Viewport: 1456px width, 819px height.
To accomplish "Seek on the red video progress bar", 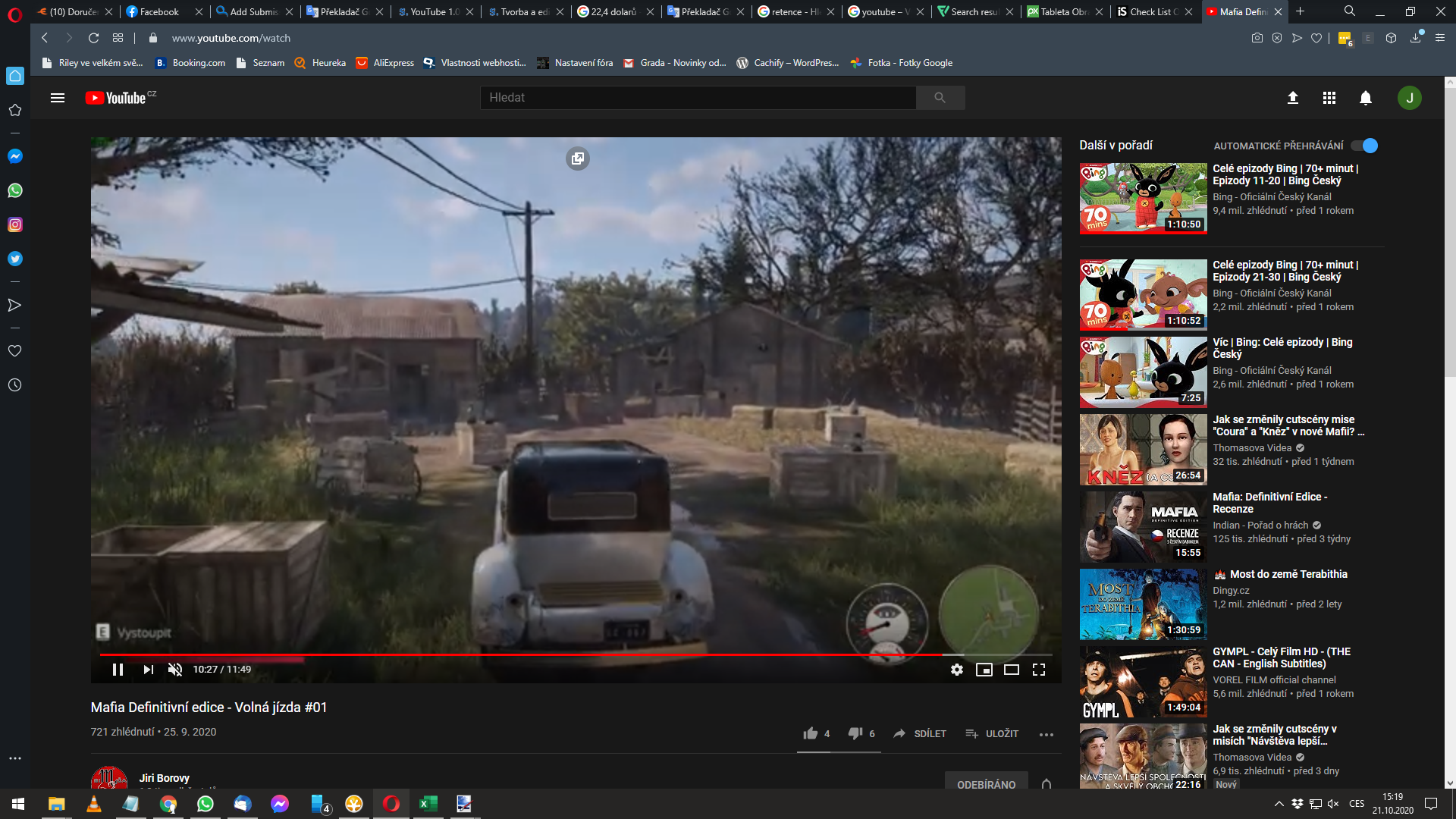I will pyautogui.click(x=576, y=654).
